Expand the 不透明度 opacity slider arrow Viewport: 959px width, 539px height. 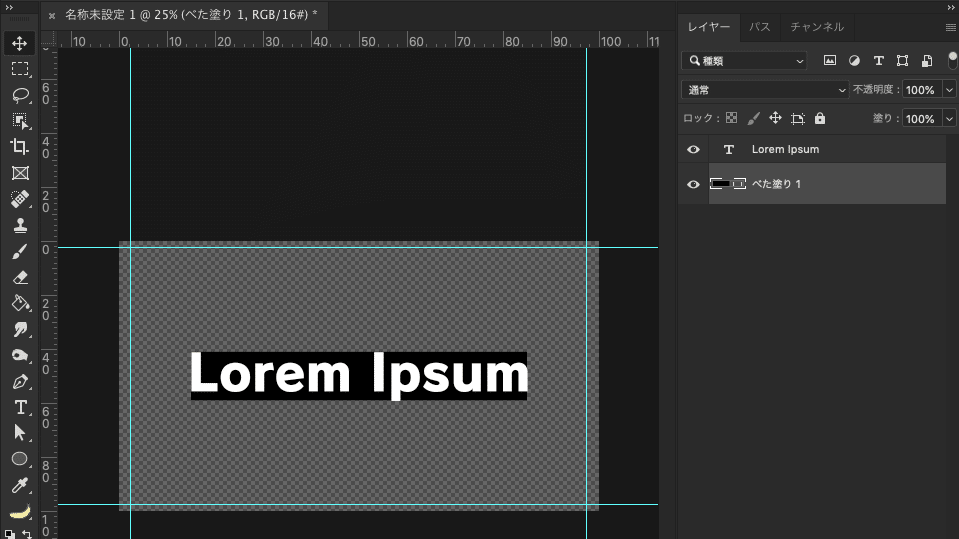[x=949, y=90]
